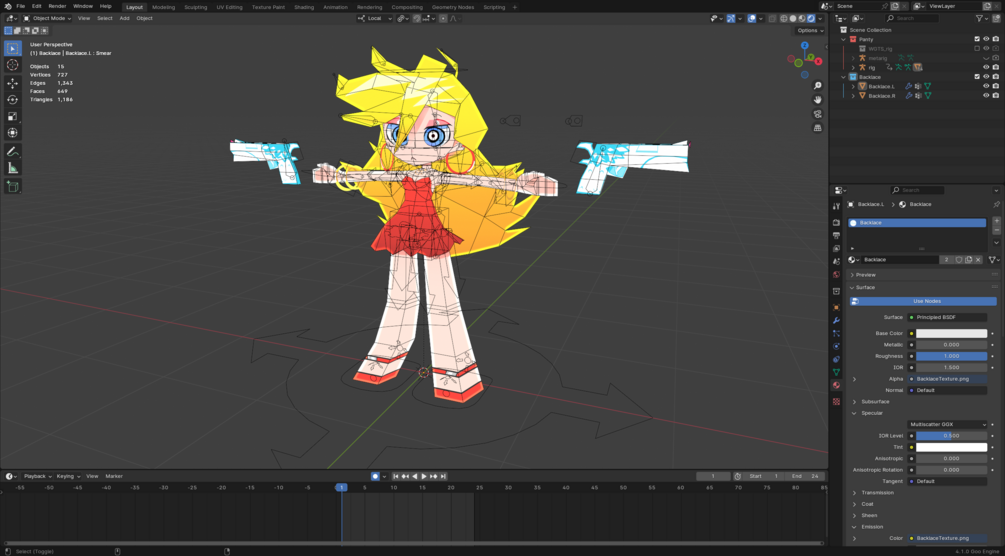Switch to the UV Editing workspace tab
Screen dimensions: 1005x556
229,7
